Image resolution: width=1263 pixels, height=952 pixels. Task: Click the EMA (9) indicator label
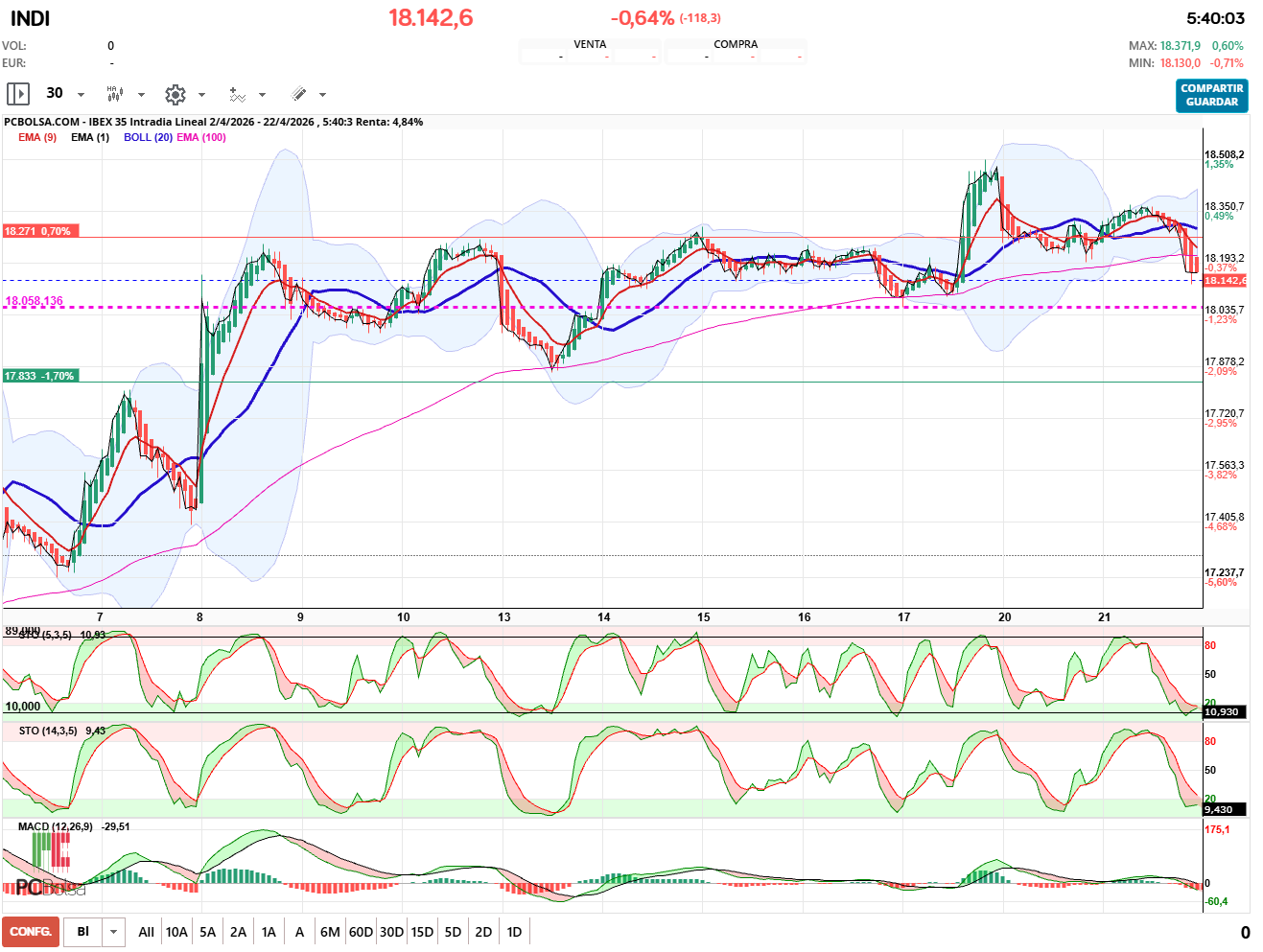click(x=37, y=137)
